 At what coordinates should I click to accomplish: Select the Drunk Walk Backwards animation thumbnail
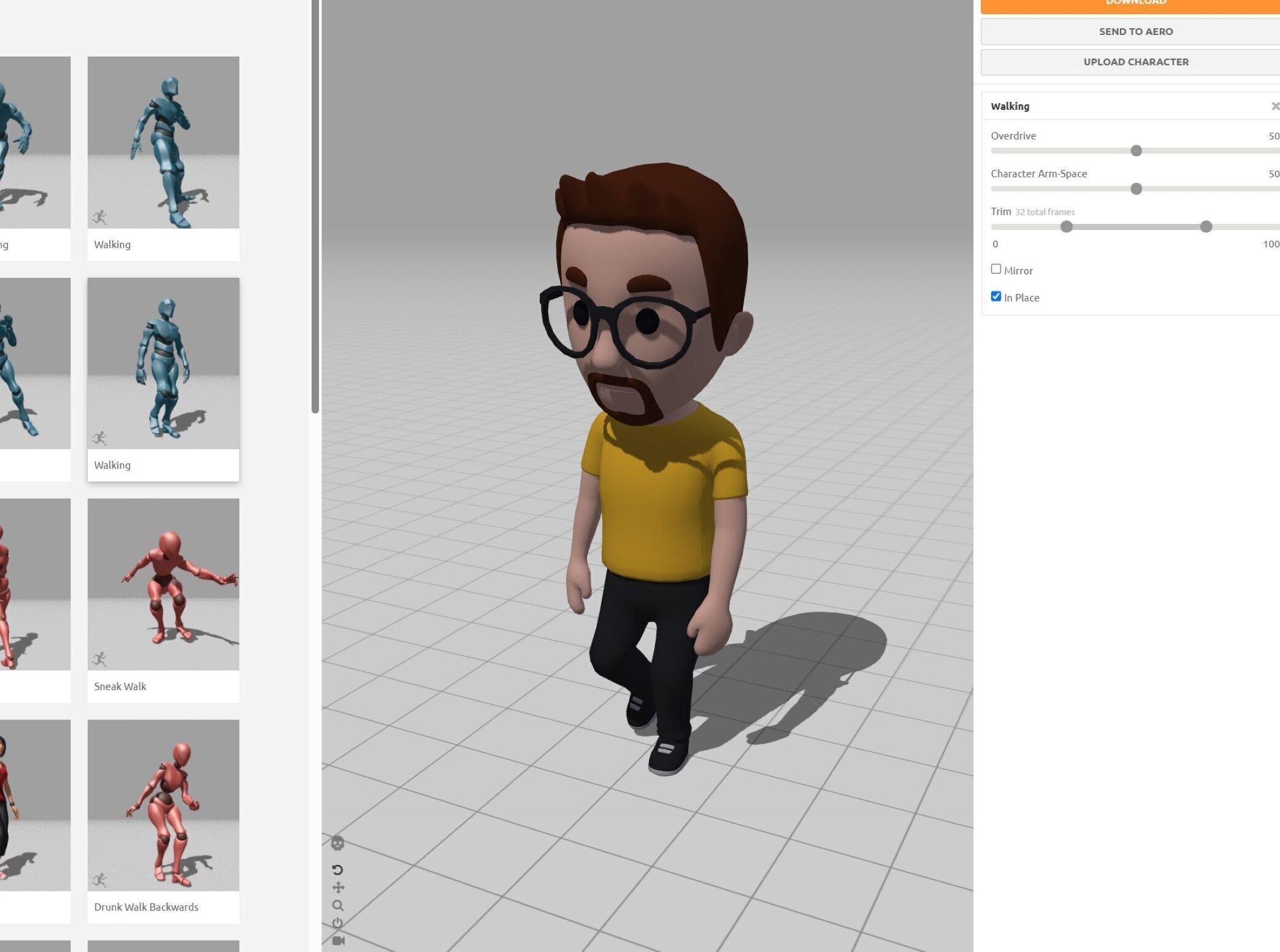tap(163, 805)
